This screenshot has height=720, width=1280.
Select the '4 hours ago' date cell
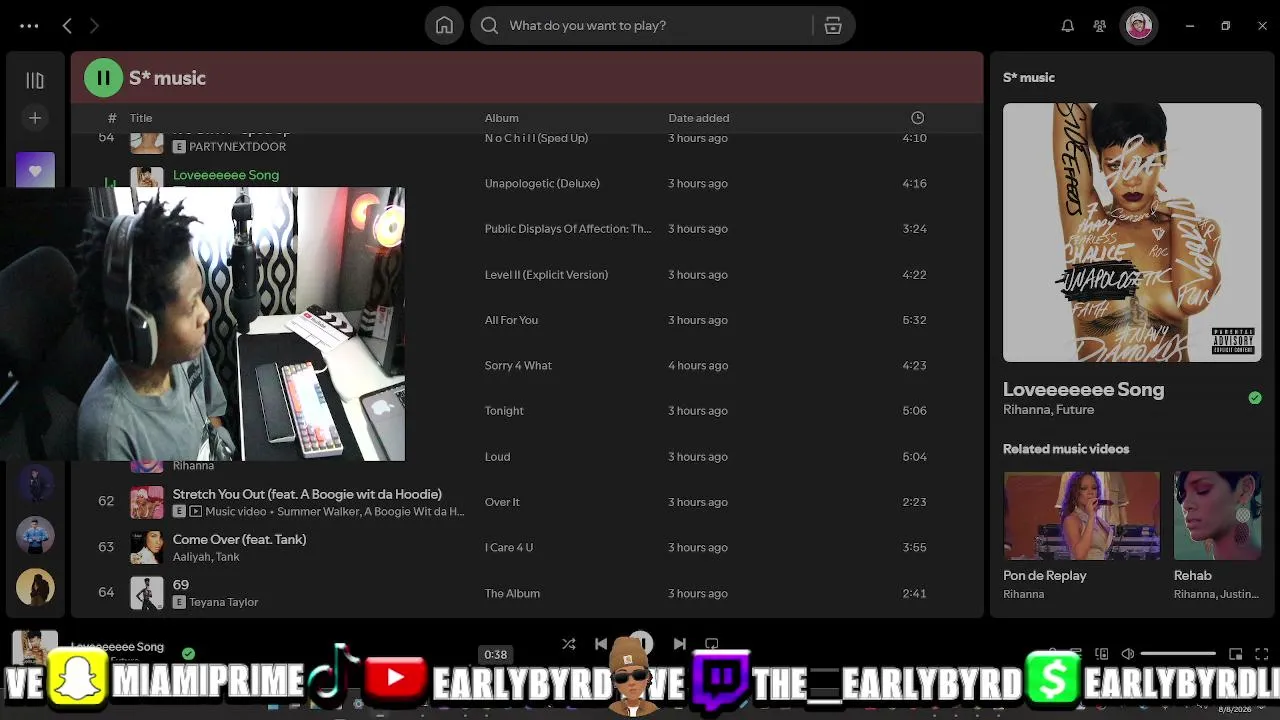click(x=698, y=366)
